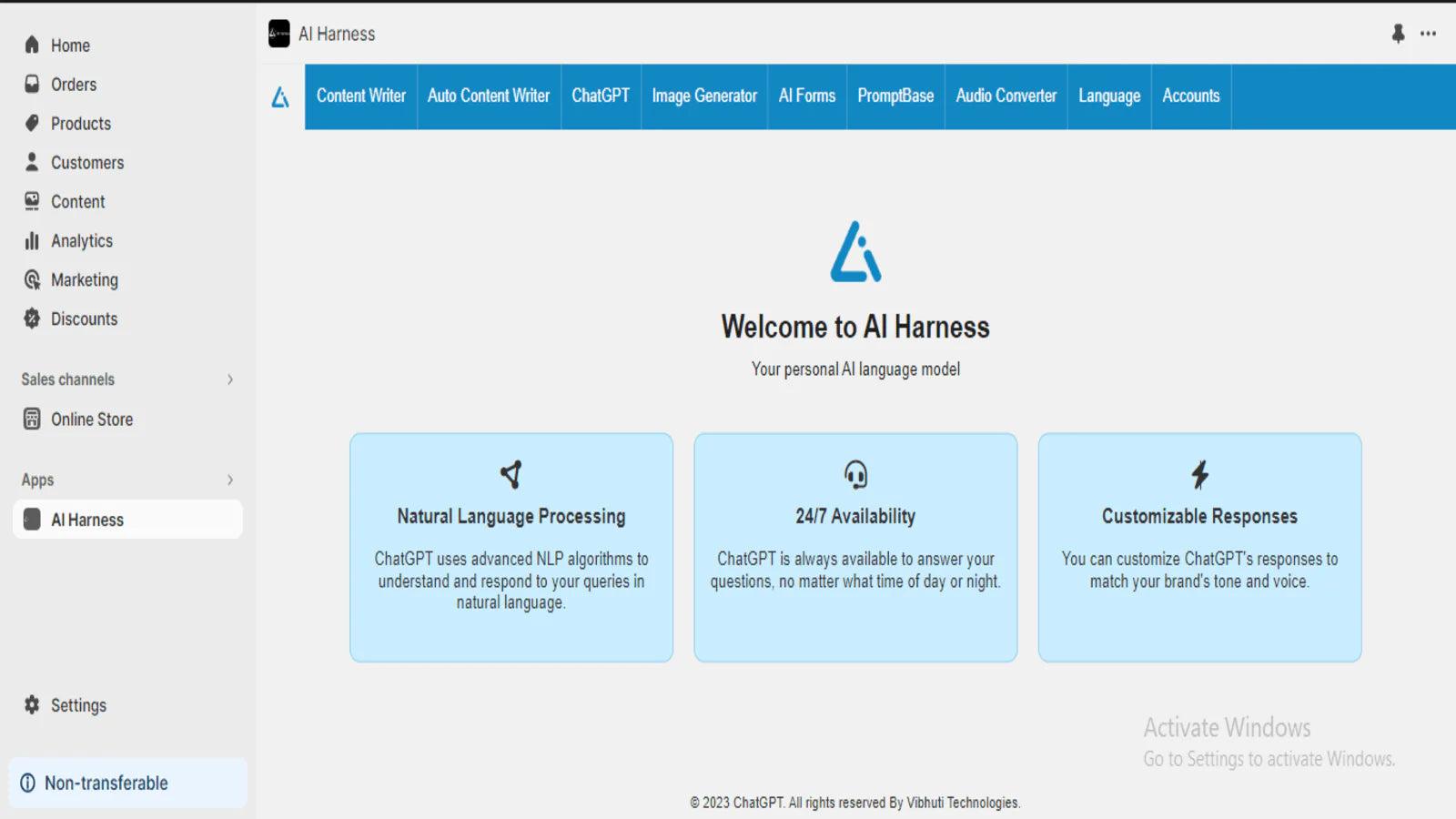Select AI Harness under Apps
1456x819 pixels.
click(x=87, y=519)
